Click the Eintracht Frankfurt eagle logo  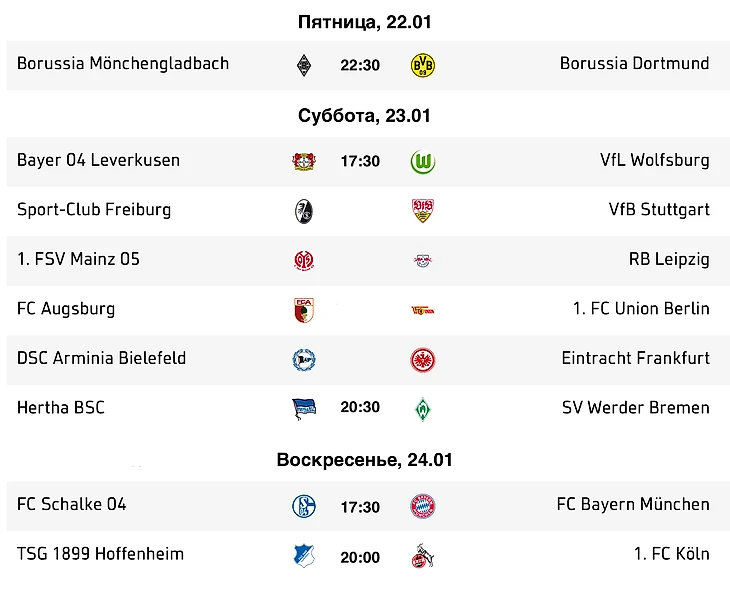[423, 360]
